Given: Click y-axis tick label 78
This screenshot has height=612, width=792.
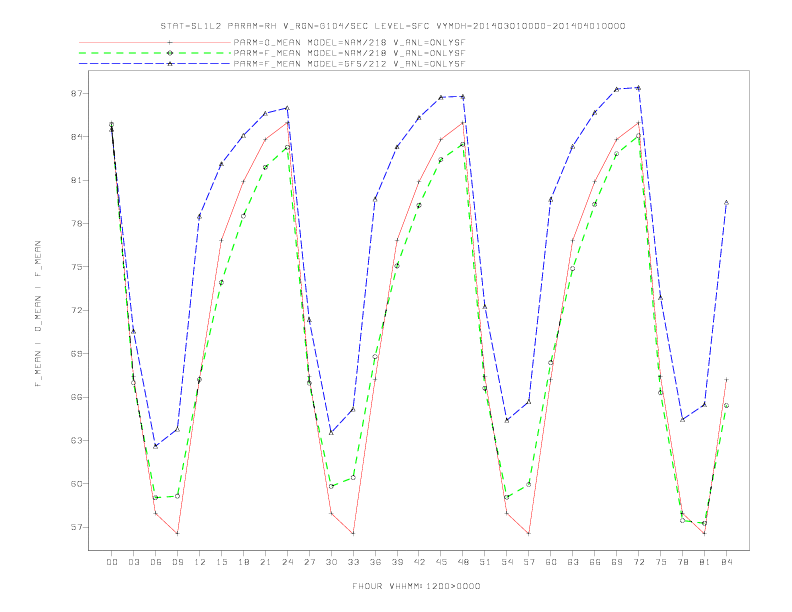Looking at the screenshot, I should 76,224.
